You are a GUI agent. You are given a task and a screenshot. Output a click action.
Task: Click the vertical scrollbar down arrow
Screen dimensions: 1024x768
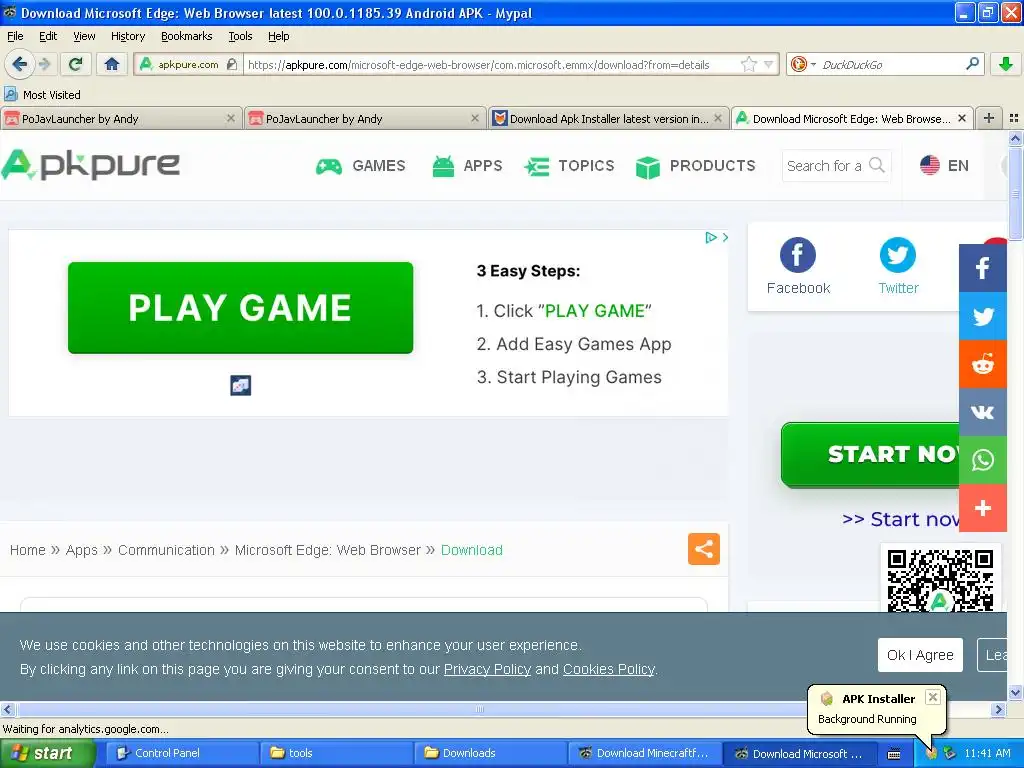1015,693
